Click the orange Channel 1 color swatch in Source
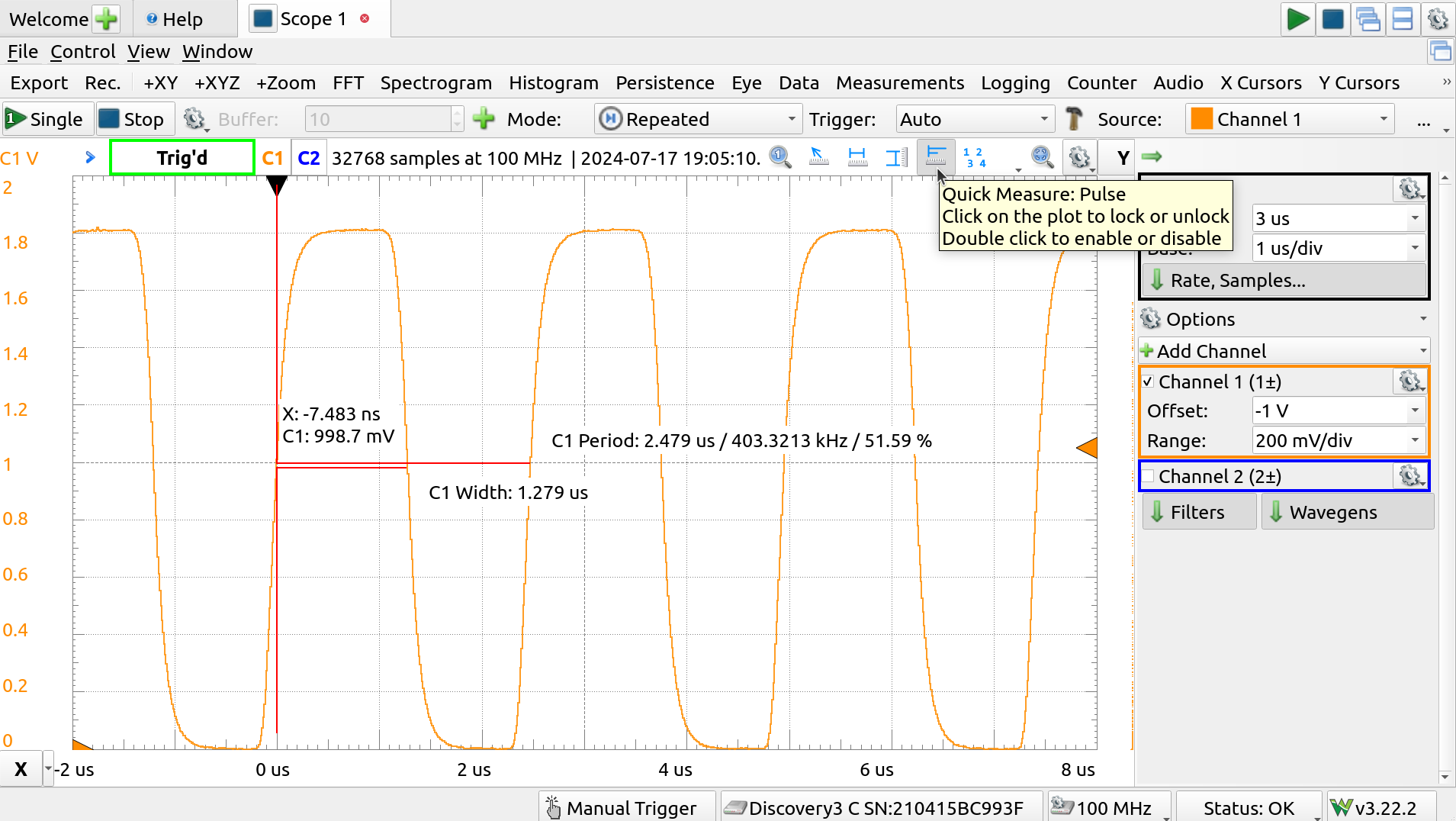 (x=1201, y=119)
